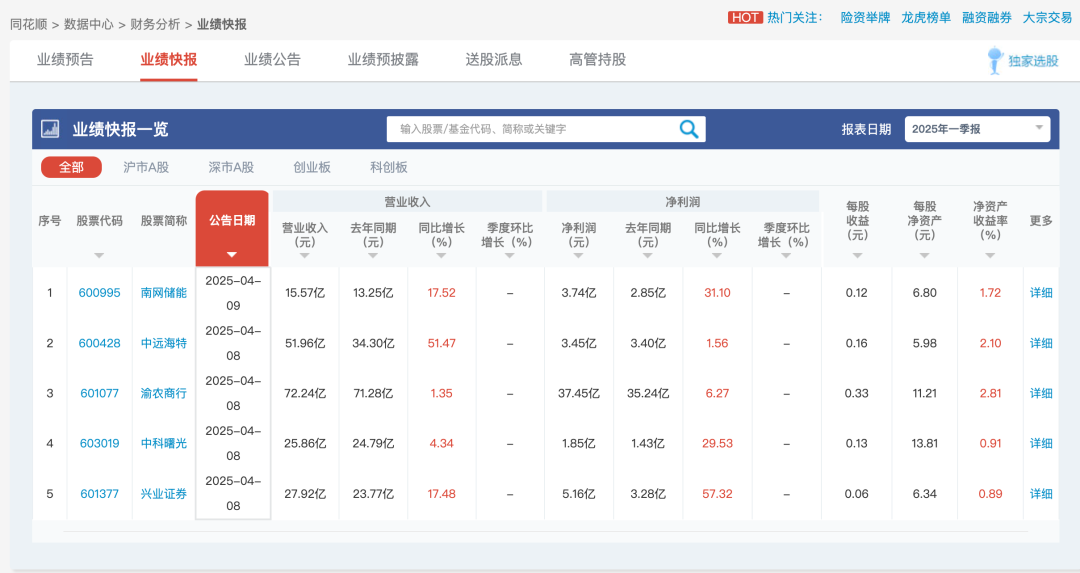Open the 险资举牌 hot link

(x=865, y=17)
